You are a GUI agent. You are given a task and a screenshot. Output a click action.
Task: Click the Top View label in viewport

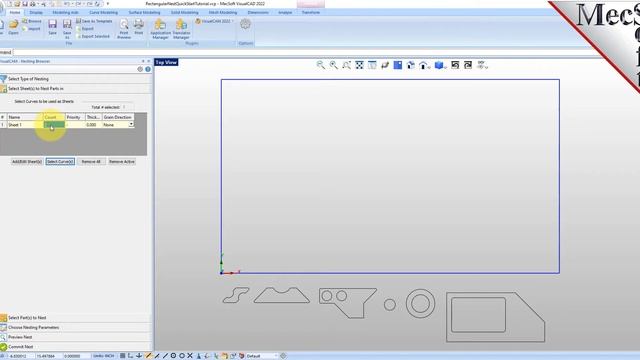click(167, 62)
